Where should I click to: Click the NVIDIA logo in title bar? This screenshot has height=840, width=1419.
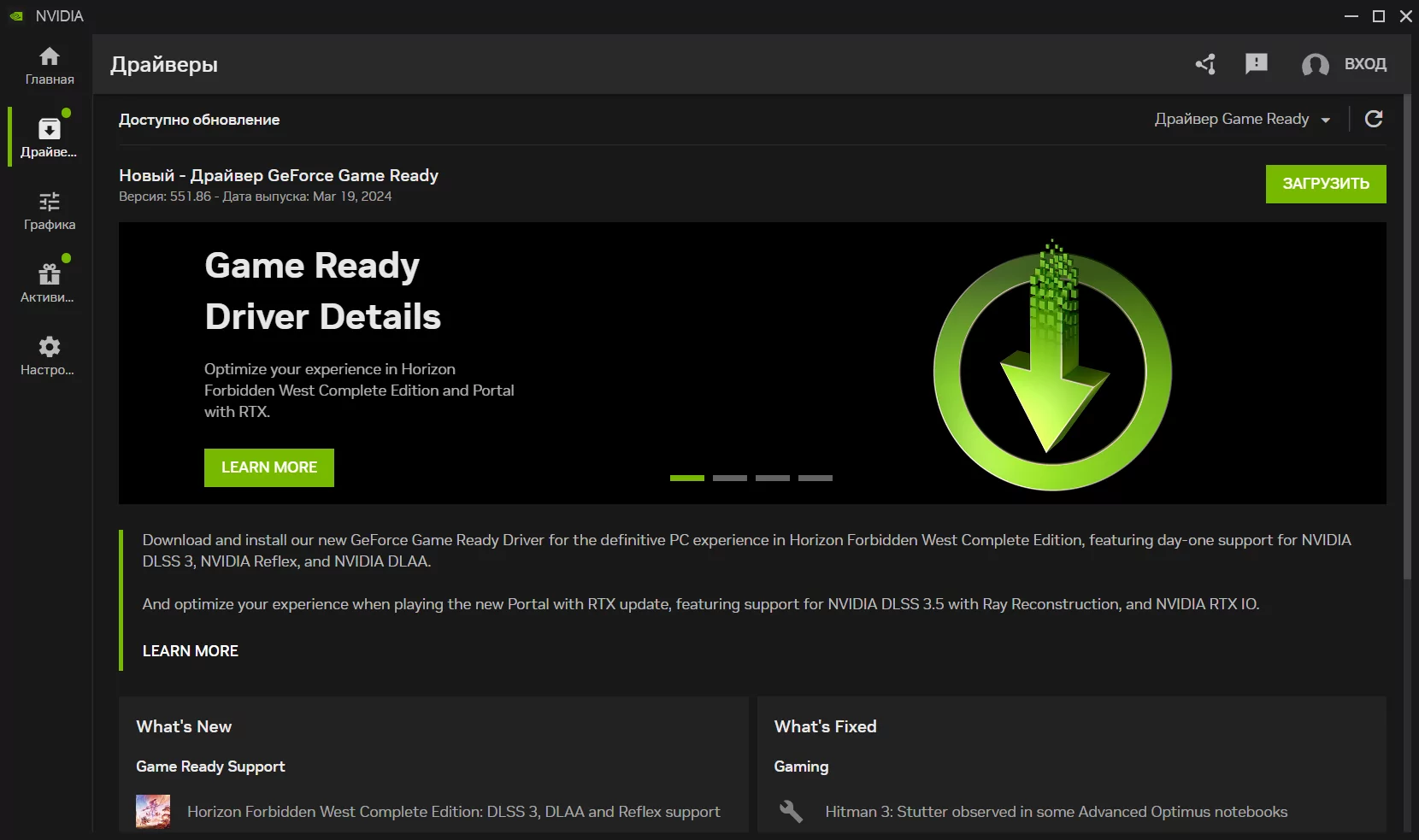(16, 16)
